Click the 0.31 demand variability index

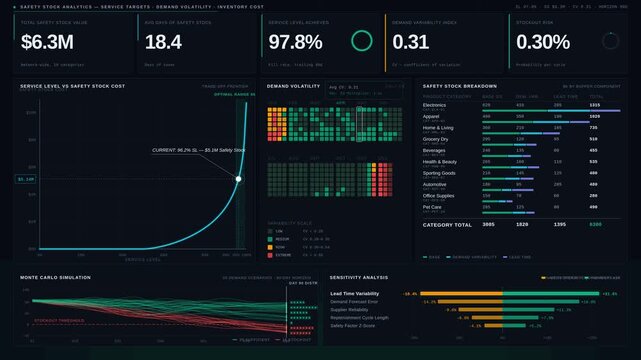click(x=410, y=42)
